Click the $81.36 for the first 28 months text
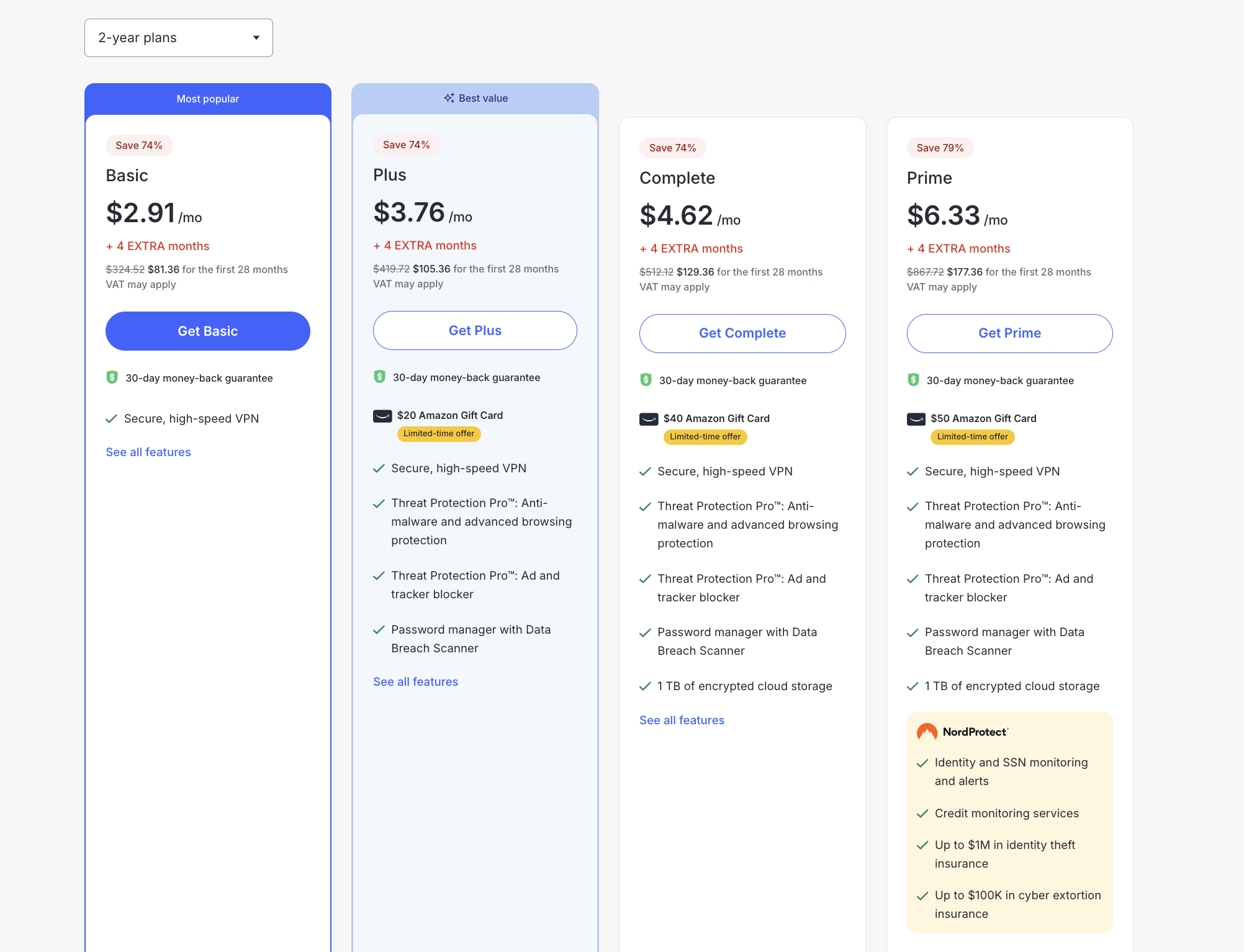Viewport: 1244px width, 952px height. tap(218, 269)
